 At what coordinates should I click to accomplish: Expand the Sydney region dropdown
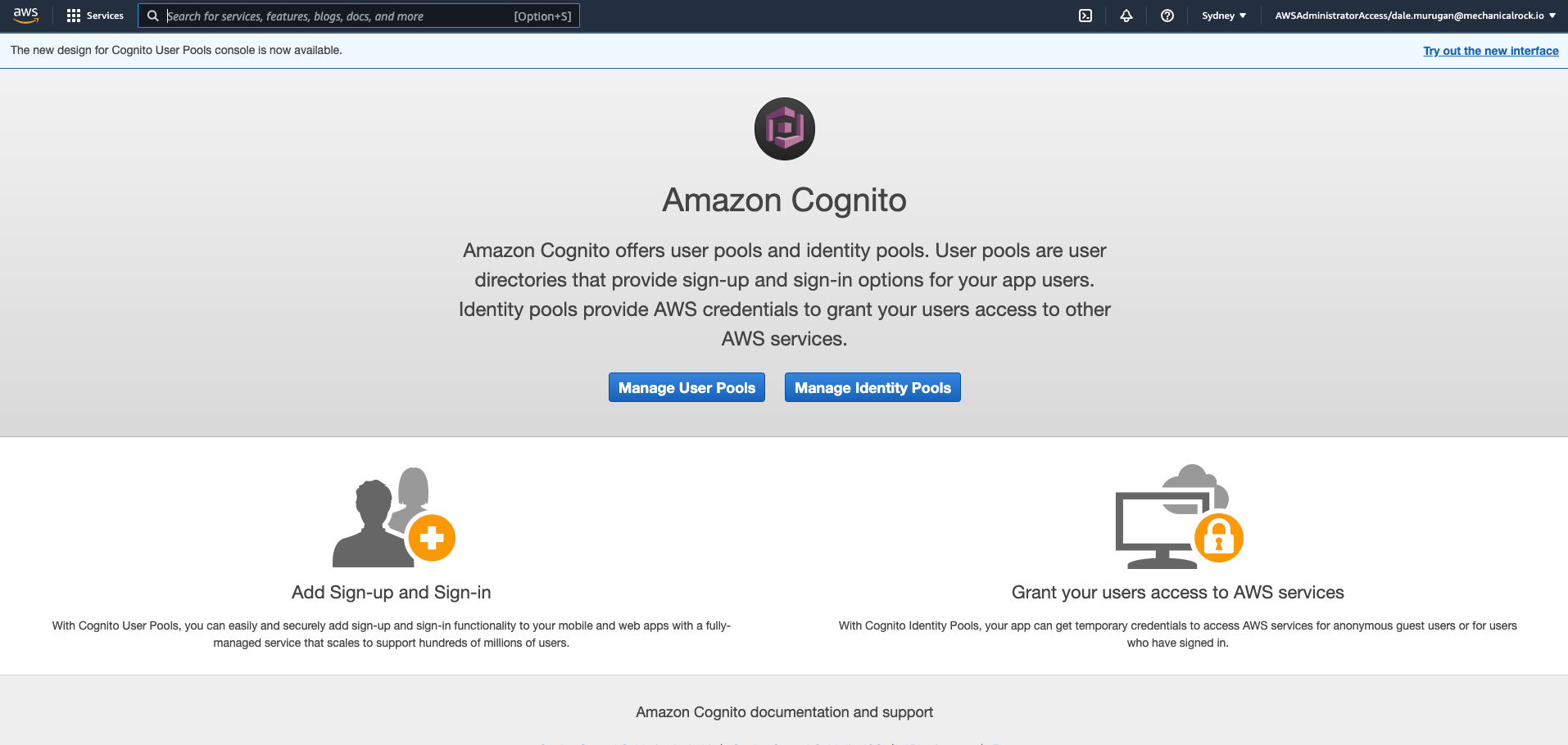[x=1224, y=16]
